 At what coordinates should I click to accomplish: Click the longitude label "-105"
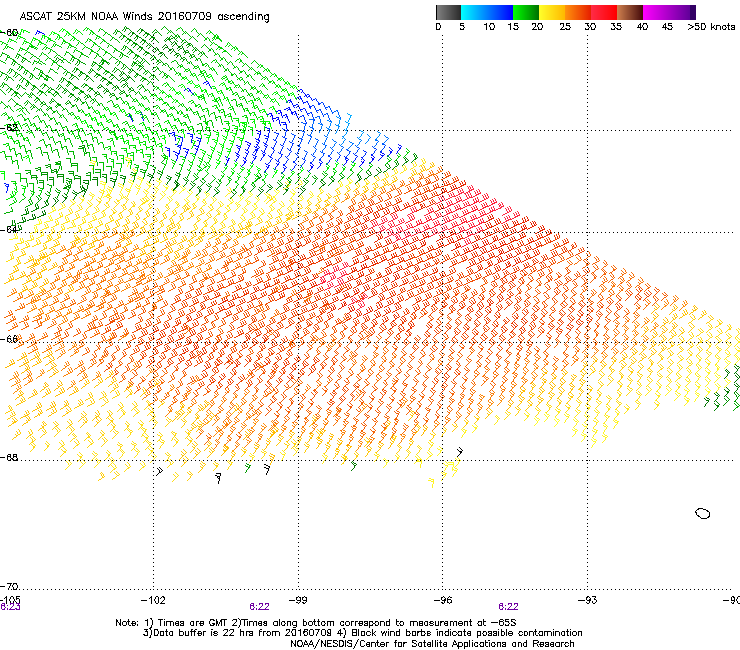[10, 600]
